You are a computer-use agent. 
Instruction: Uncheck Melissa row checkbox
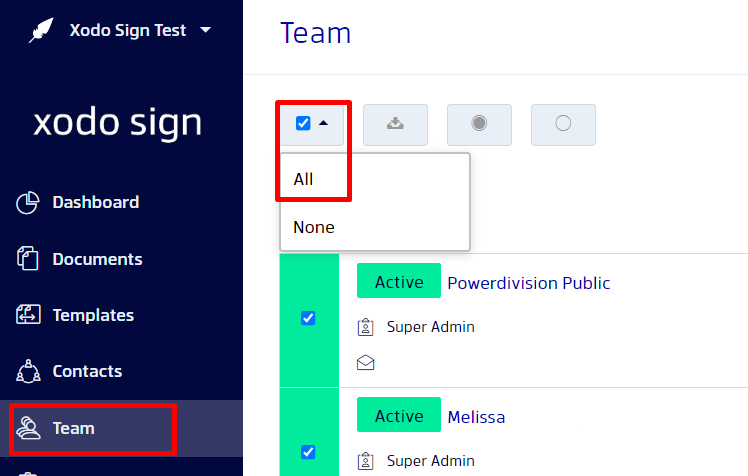coord(308,452)
